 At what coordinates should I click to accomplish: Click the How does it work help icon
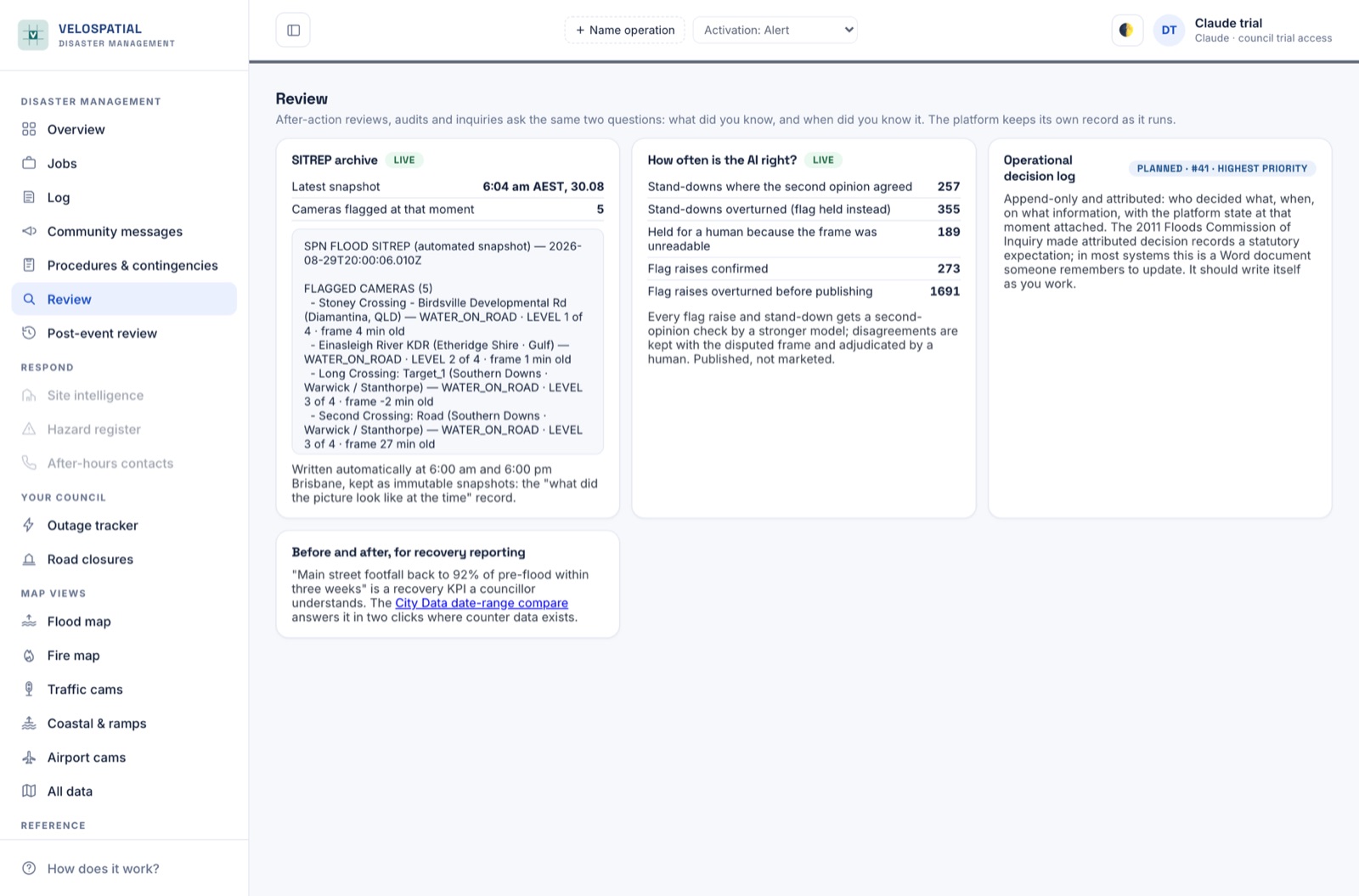[29, 868]
